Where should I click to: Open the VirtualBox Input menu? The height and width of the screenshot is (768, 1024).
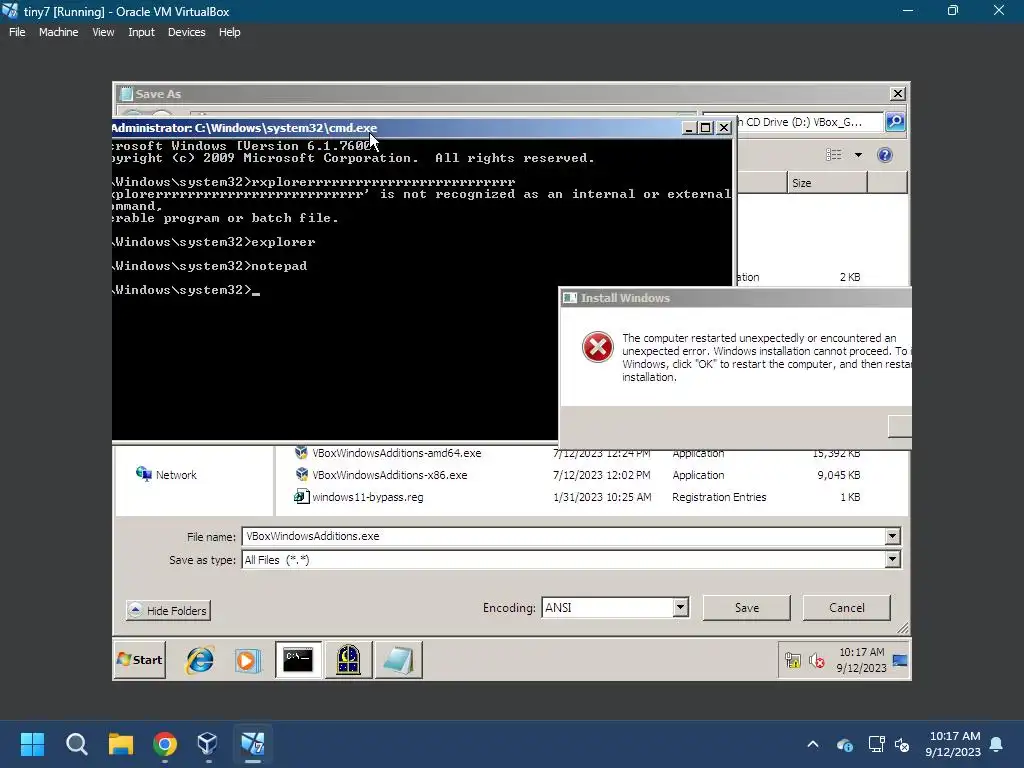click(141, 32)
